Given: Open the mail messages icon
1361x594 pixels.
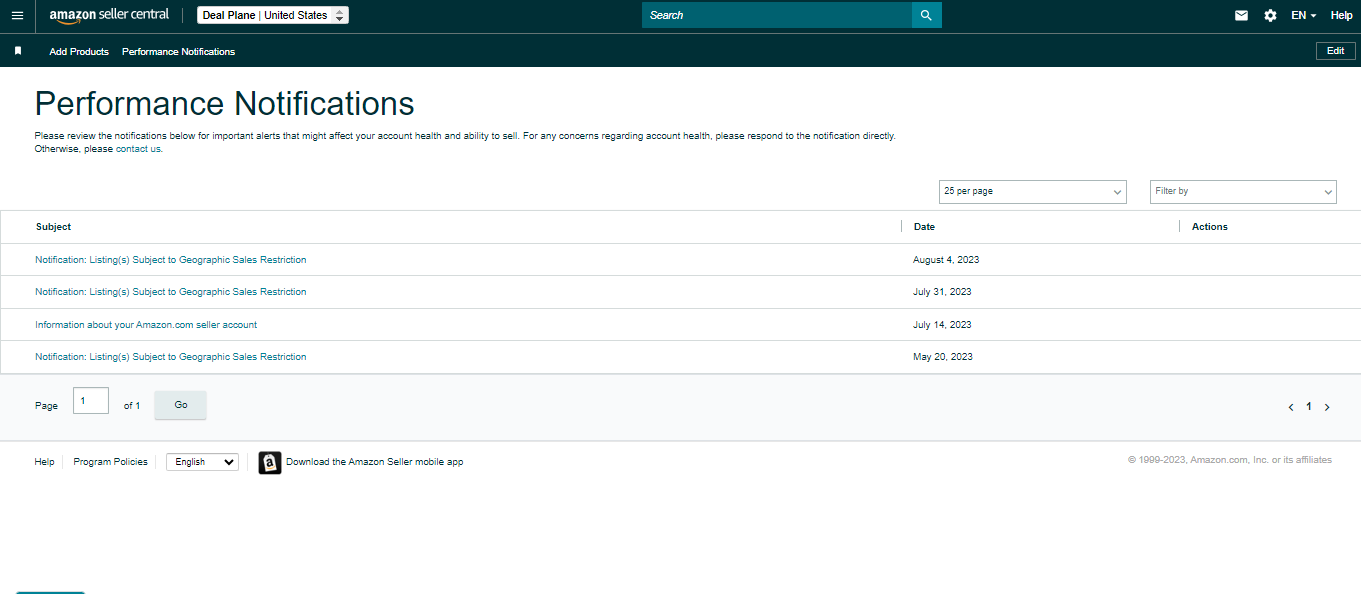Looking at the screenshot, I should click(x=1241, y=15).
